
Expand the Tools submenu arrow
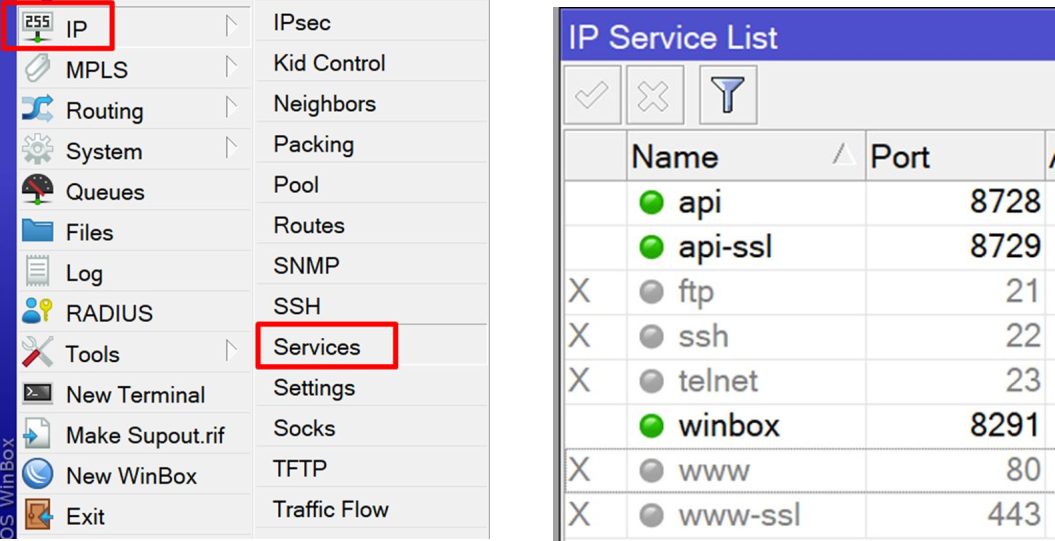pyautogui.click(x=231, y=352)
